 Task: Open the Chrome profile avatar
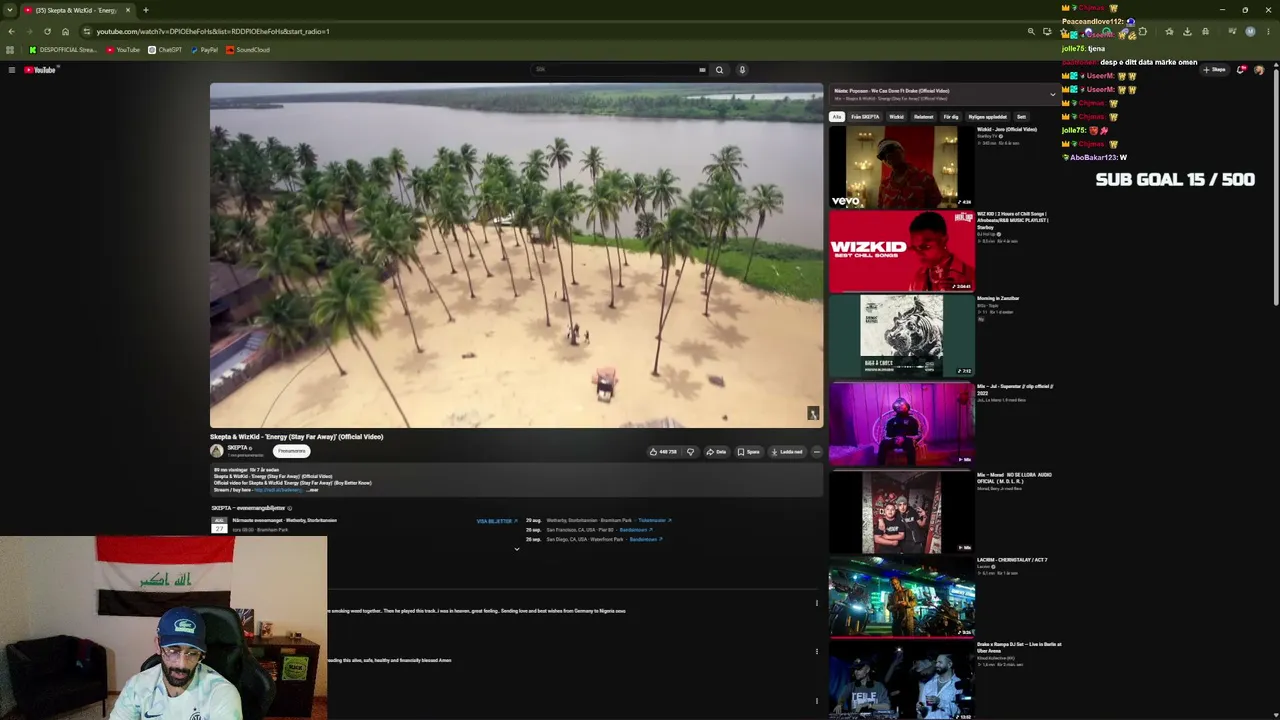click(1250, 31)
